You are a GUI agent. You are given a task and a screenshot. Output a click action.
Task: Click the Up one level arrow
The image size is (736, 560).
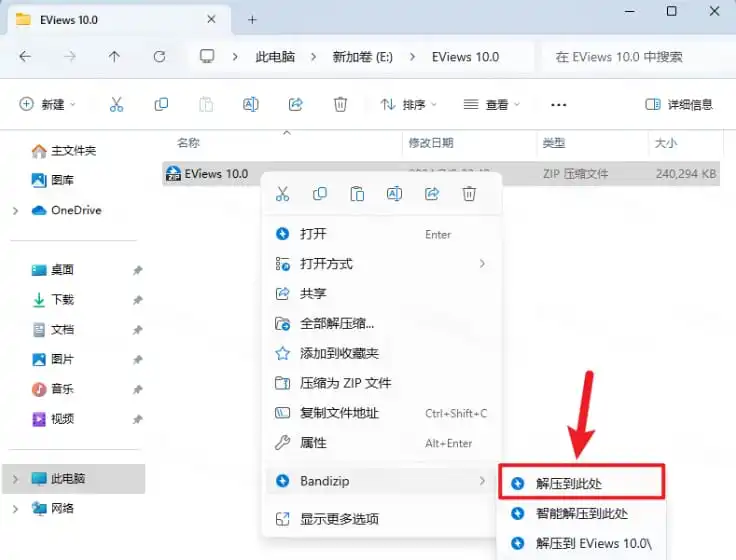[114, 57]
